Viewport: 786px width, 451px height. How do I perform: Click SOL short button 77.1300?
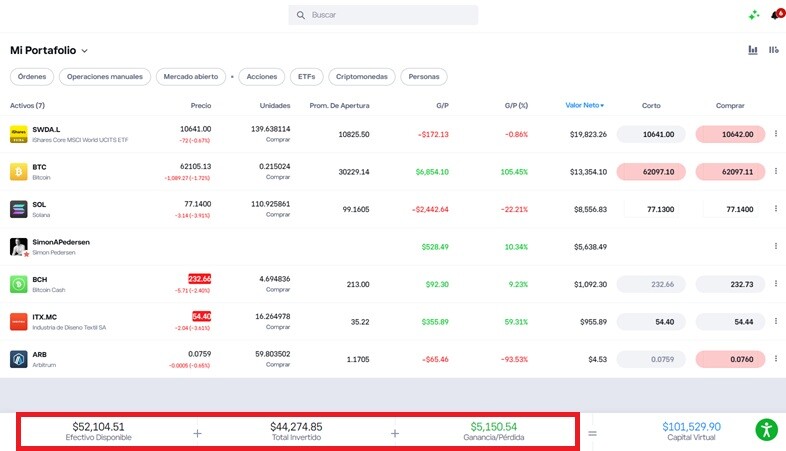651,209
